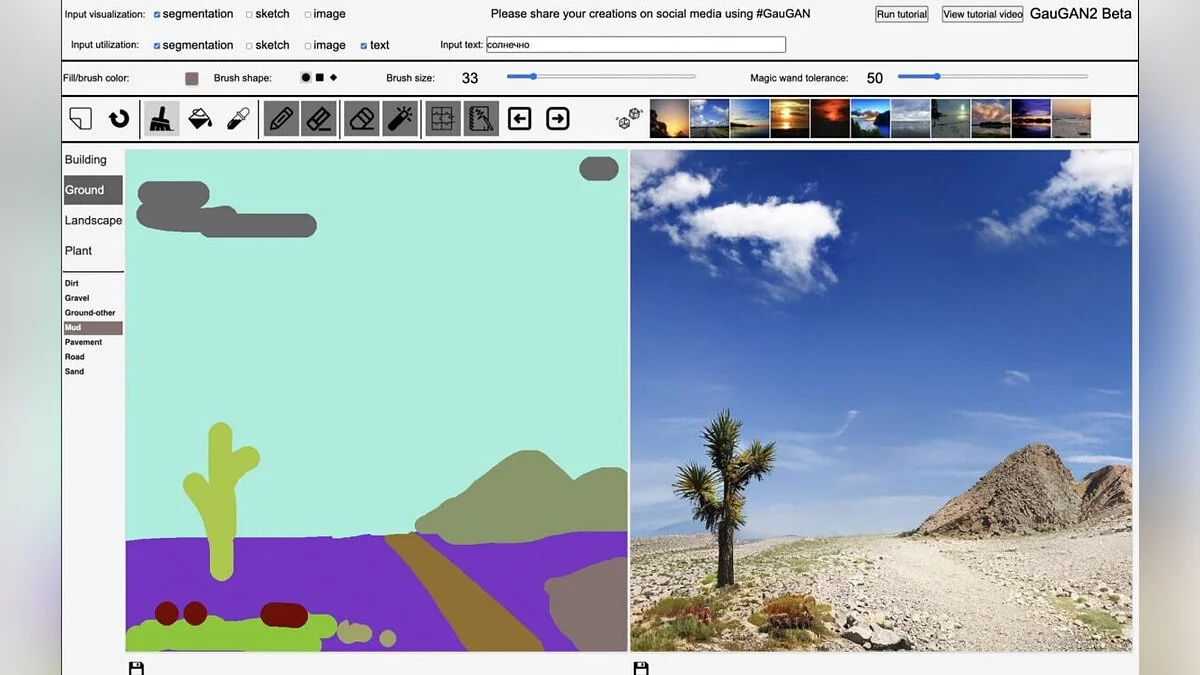Select the magic wand tool

[400, 119]
